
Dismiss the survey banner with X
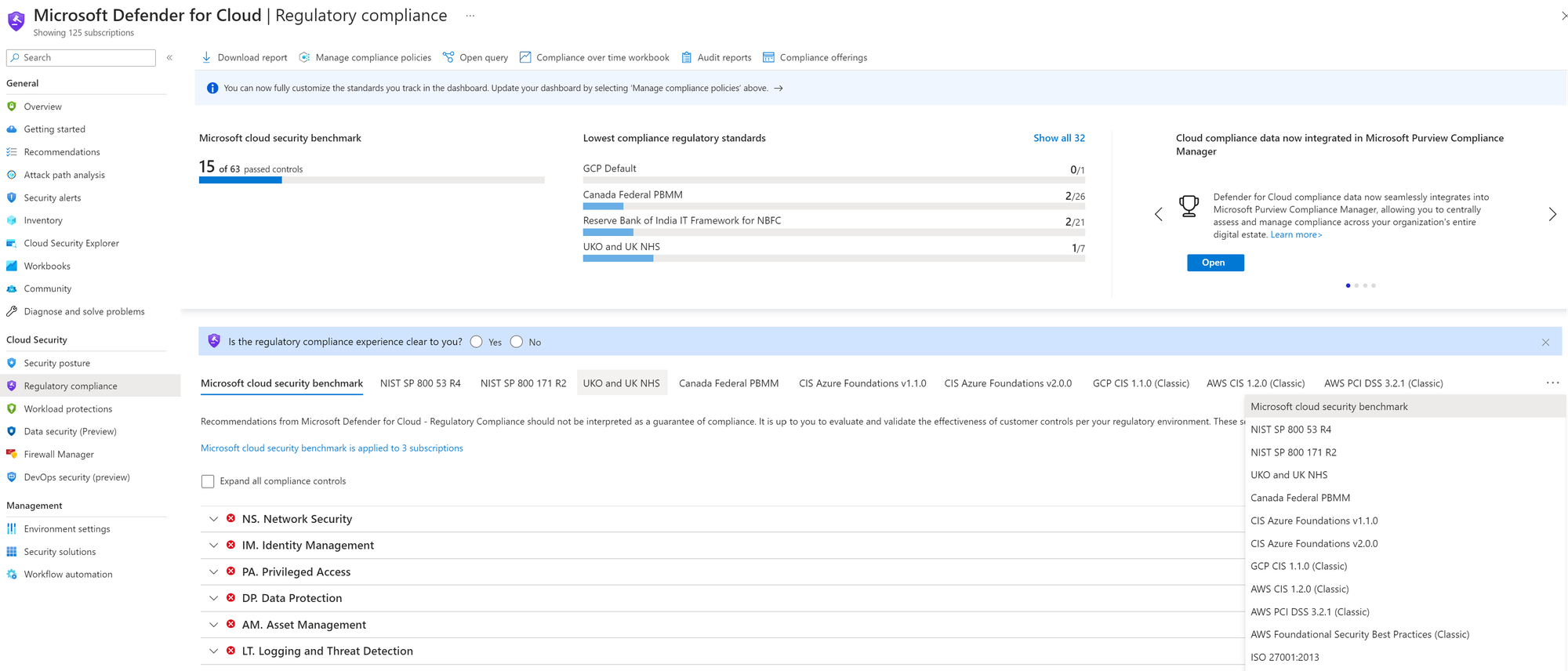coord(1545,343)
